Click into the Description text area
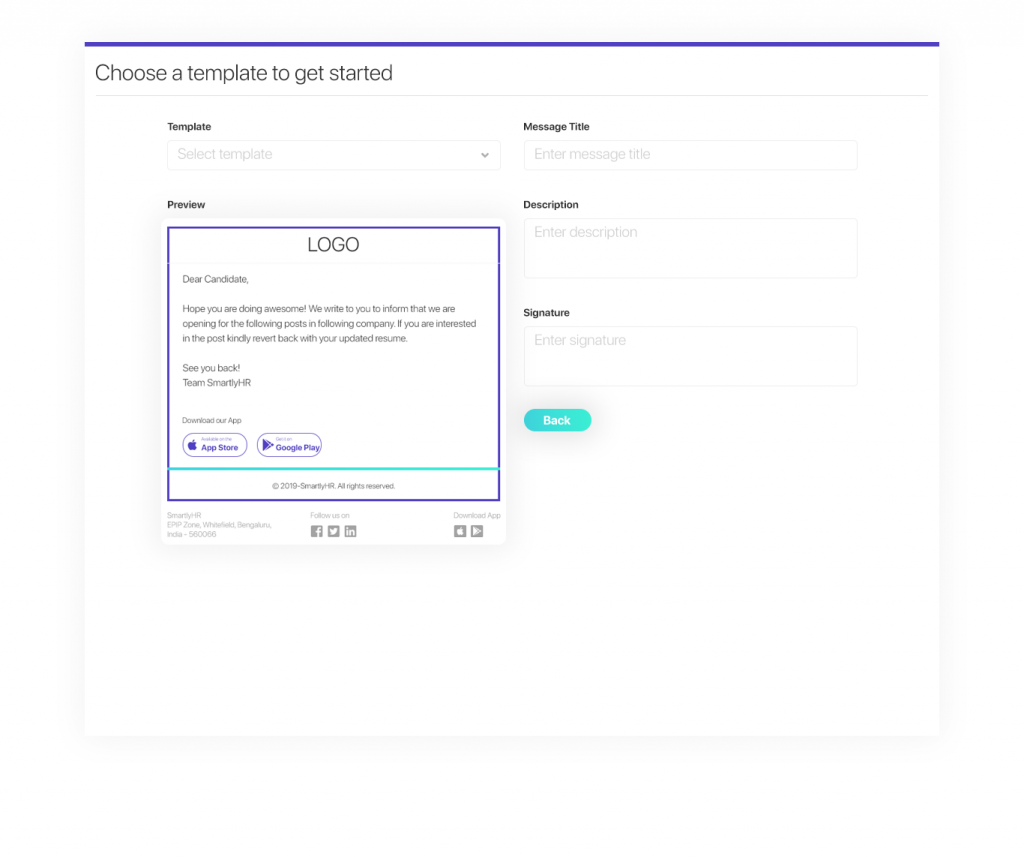 tap(690, 247)
